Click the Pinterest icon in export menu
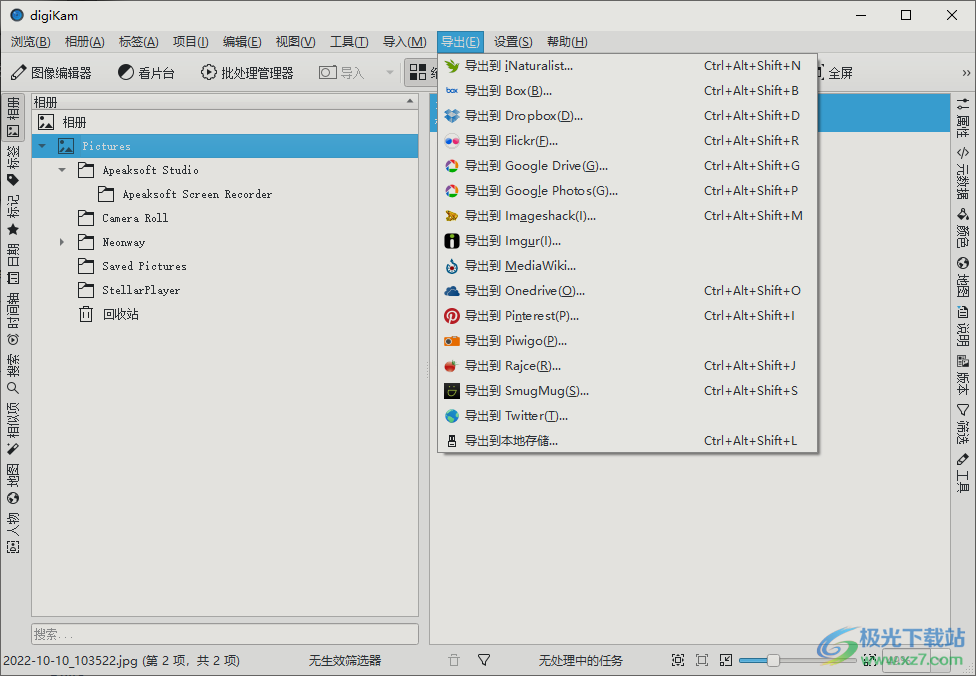The width and height of the screenshot is (976, 676). pyautogui.click(x=452, y=316)
